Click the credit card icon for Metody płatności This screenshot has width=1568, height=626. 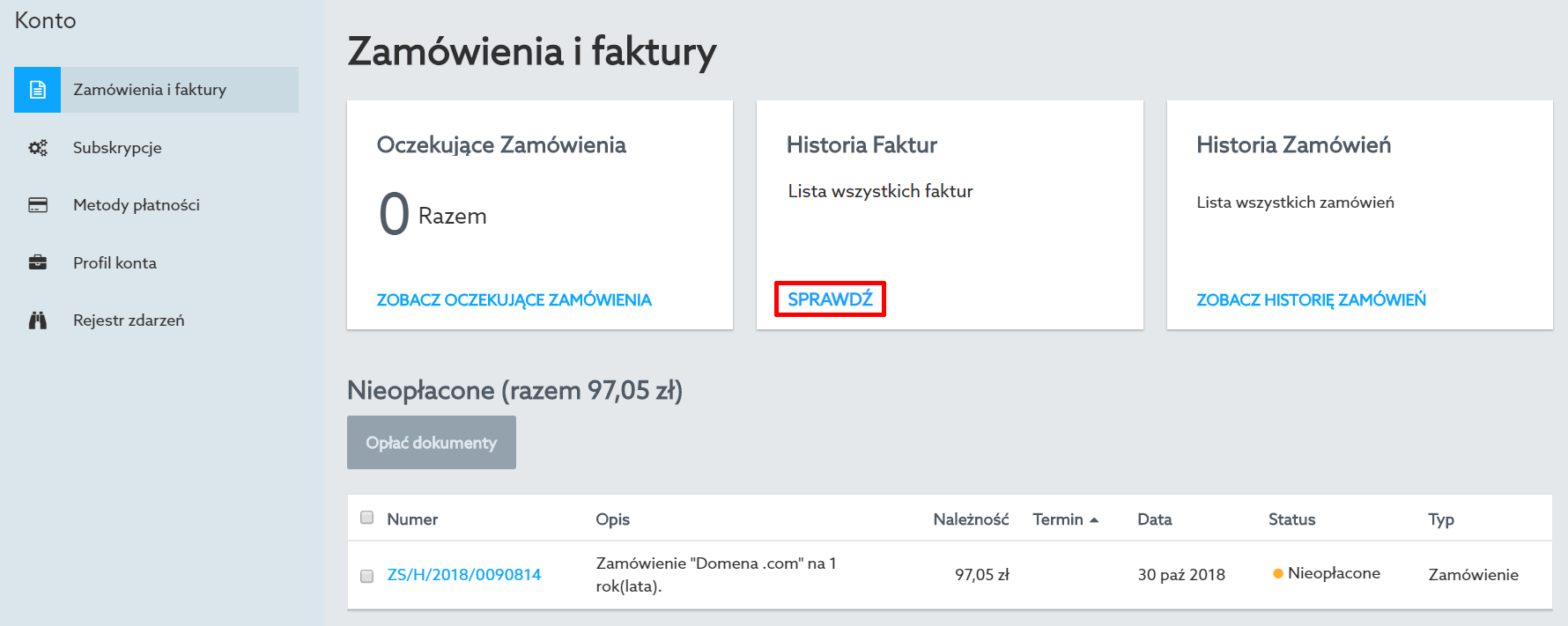click(x=38, y=205)
